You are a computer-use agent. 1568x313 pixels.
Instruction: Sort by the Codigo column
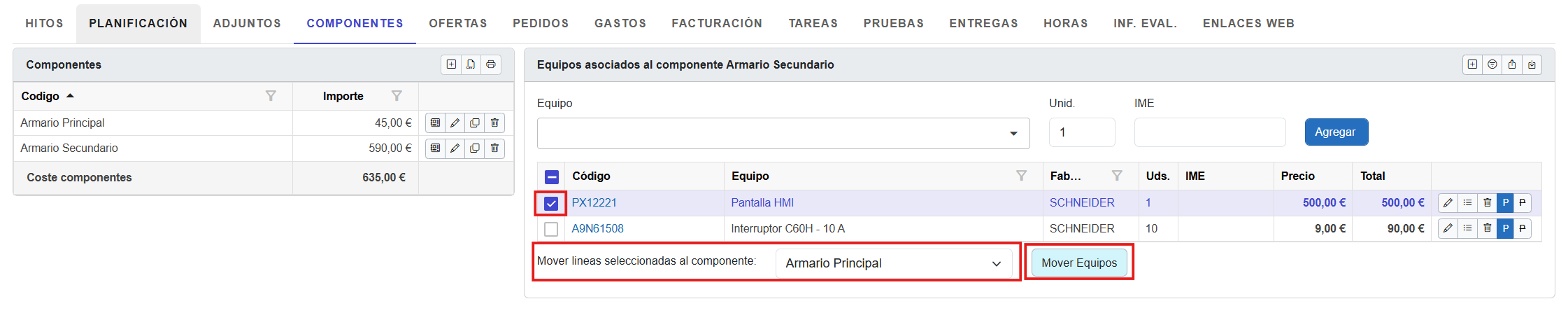point(41,96)
